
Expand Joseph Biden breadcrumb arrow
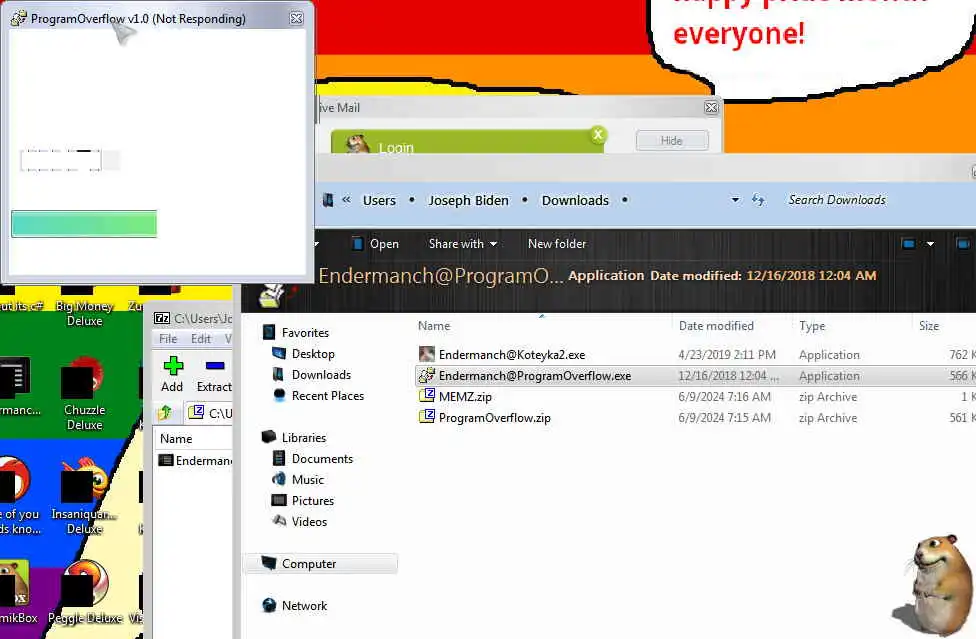[x=525, y=200]
